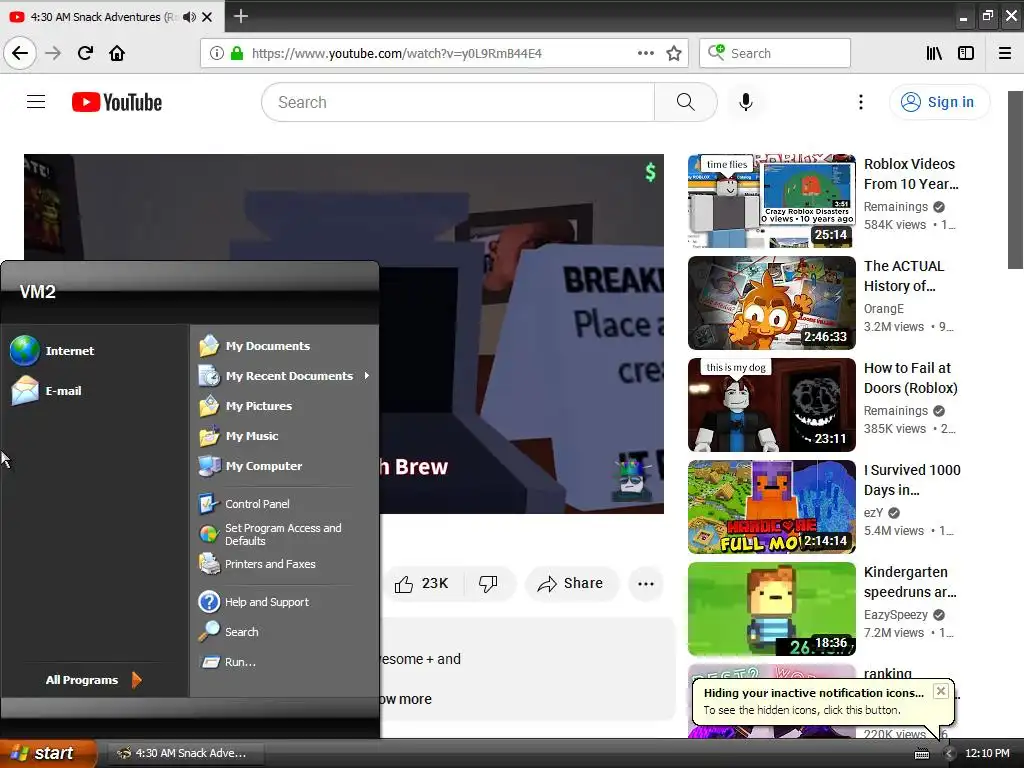This screenshot has height=768, width=1024.
Task: Open I Survived 1000 Days video title
Action: pyautogui.click(x=912, y=479)
